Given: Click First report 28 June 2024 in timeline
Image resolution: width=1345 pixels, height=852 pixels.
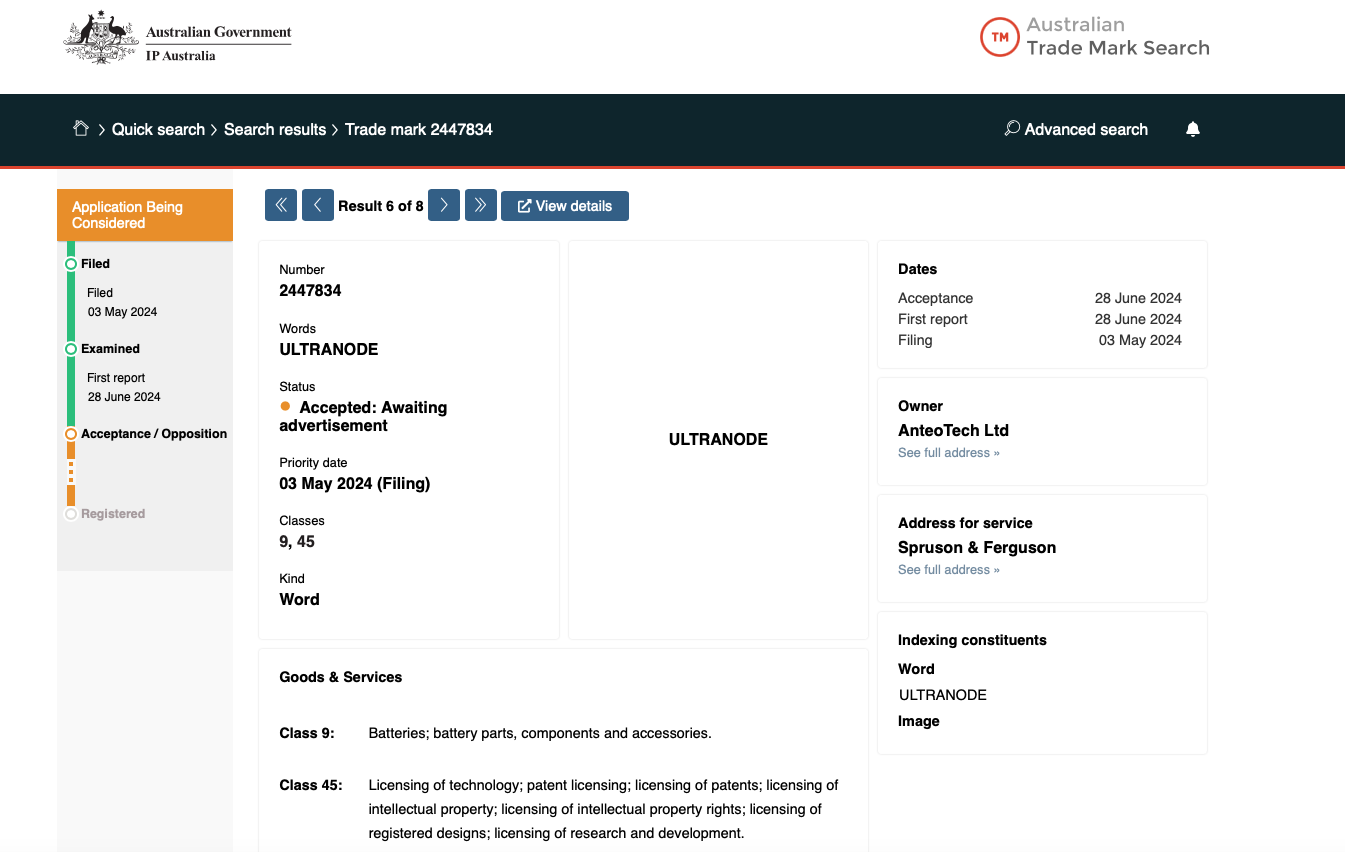Looking at the screenshot, I should [x=124, y=387].
